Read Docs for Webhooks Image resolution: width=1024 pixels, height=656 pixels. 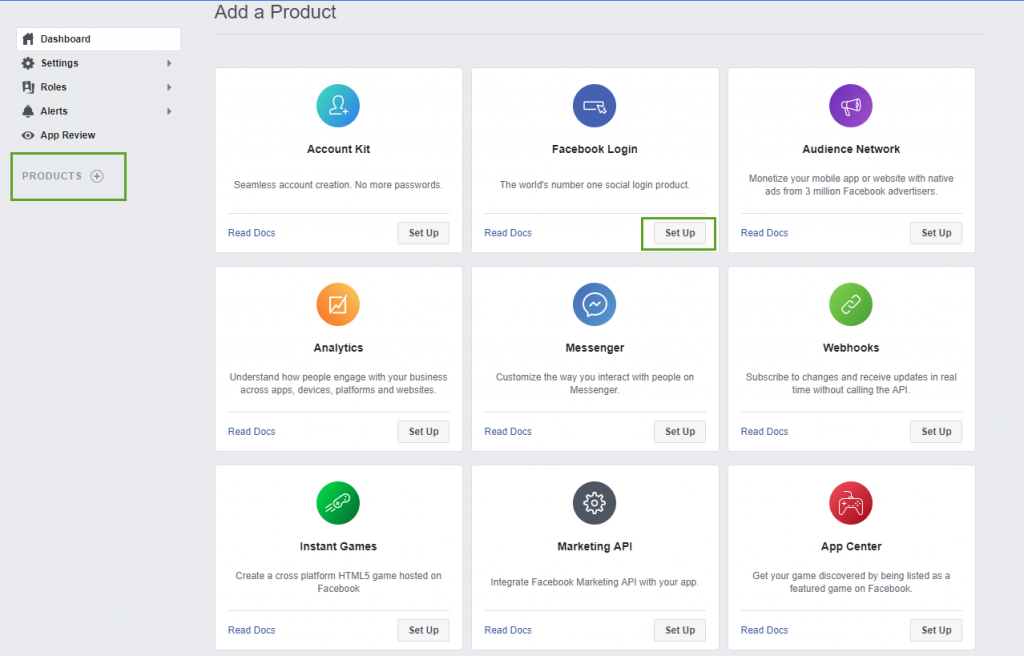click(x=764, y=431)
